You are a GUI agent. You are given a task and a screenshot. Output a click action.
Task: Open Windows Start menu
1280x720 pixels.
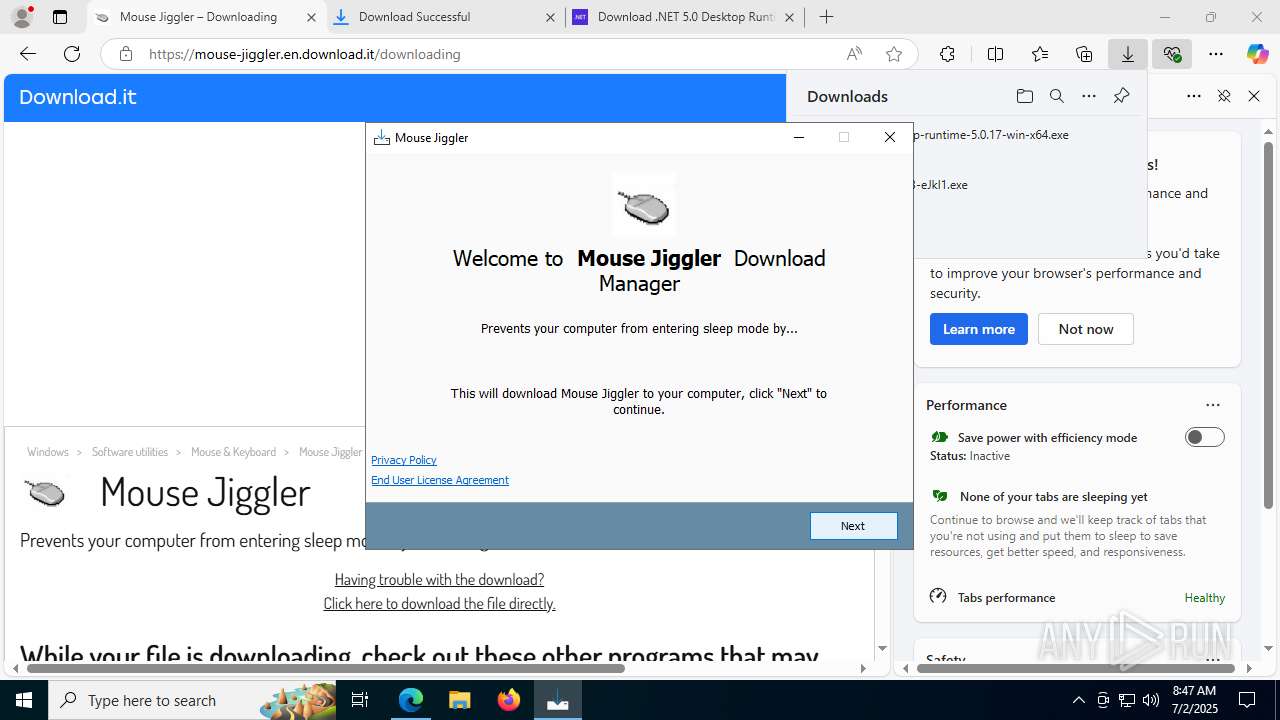(x=24, y=700)
